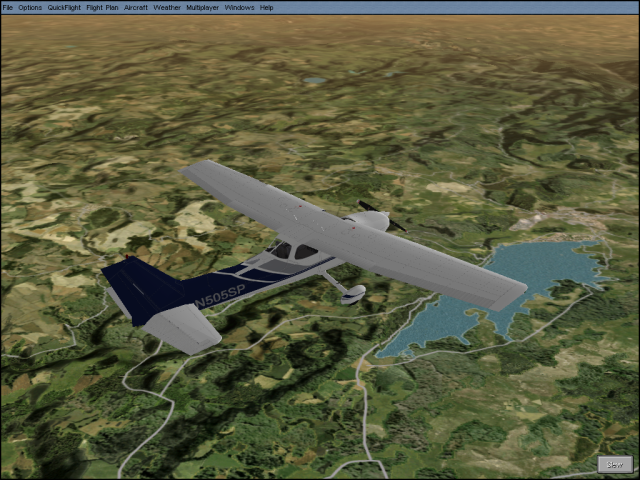Open the Flight Plan menu
This screenshot has height=480, width=640.
(x=102, y=7)
